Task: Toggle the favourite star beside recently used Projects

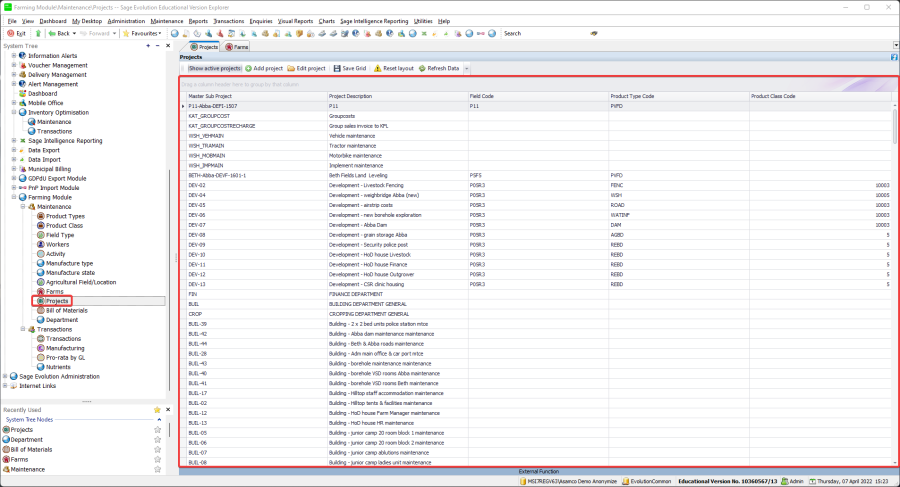Action: point(157,430)
